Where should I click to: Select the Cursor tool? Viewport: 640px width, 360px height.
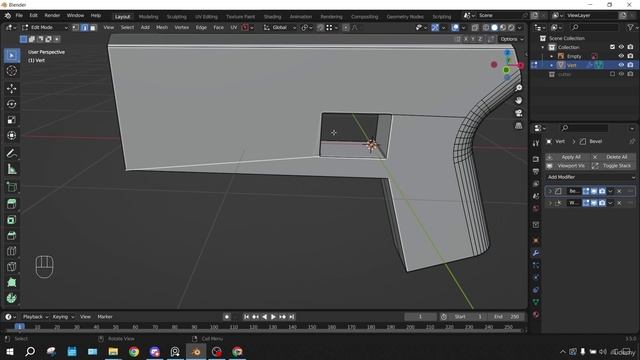tap(11, 71)
